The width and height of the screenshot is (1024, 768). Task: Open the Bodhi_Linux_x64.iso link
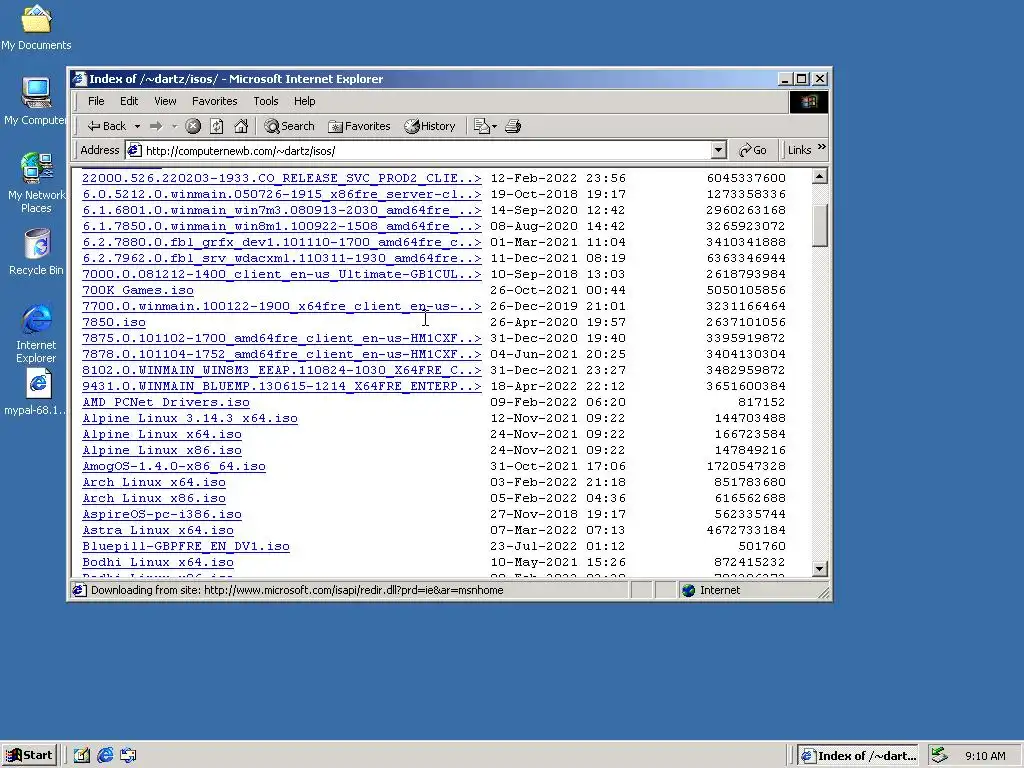(158, 562)
